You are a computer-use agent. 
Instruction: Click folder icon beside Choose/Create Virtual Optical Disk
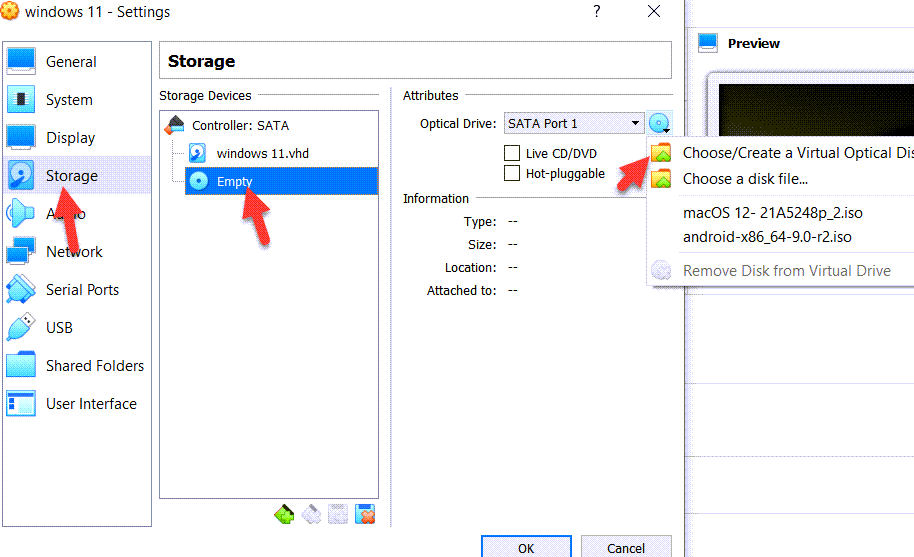[661, 153]
